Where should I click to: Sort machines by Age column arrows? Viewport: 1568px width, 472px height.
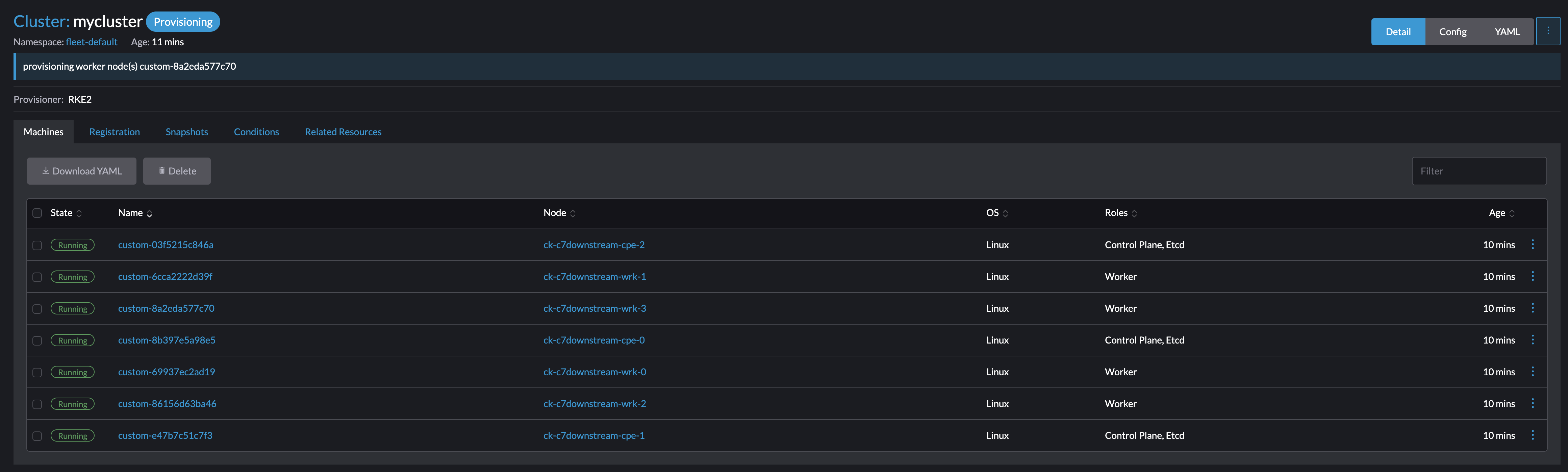coord(1512,213)
